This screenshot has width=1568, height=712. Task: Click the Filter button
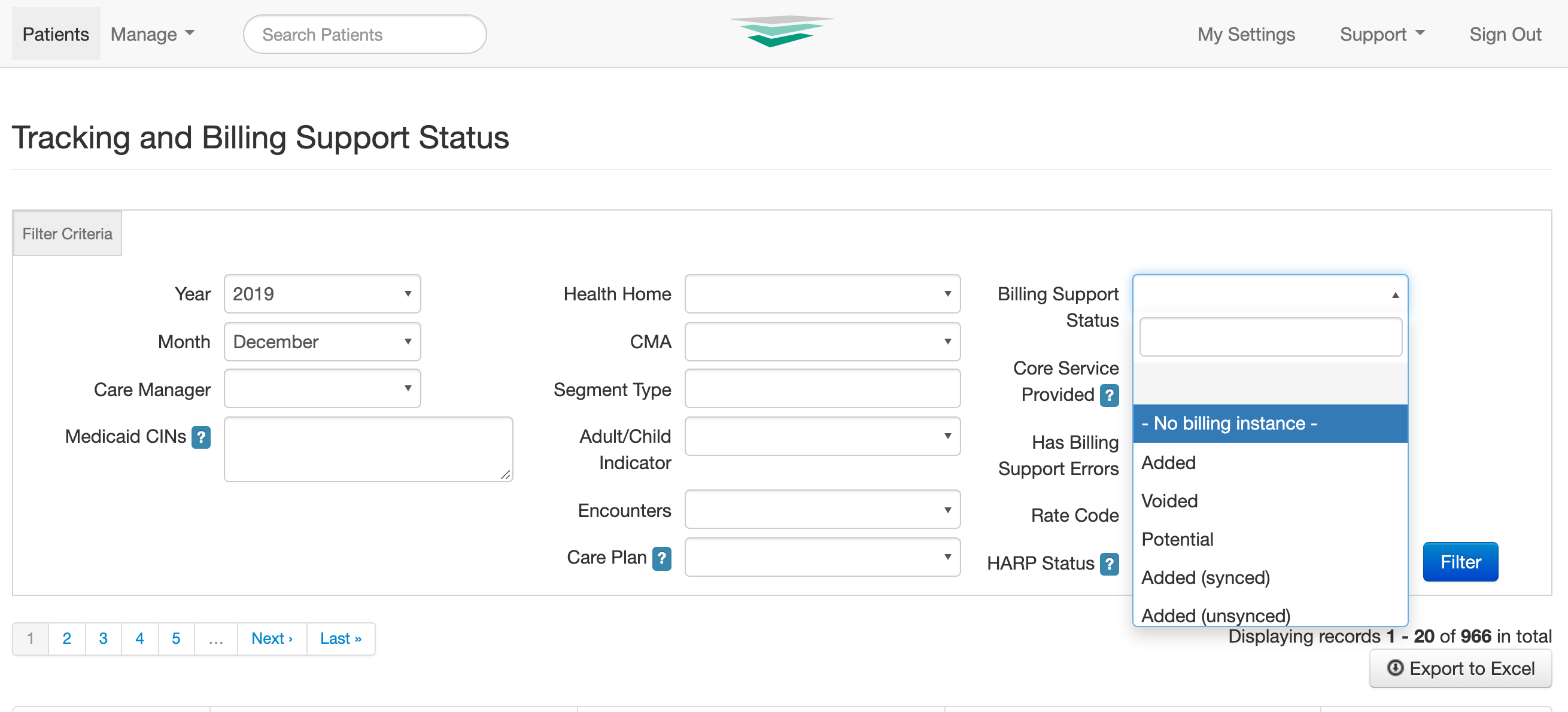pyautogui.click(x=1460, y=562)
